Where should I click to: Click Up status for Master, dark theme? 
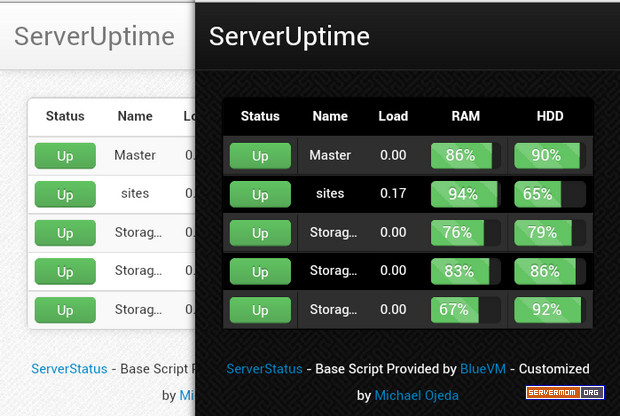pyautogui.click(x=260, y=156)
